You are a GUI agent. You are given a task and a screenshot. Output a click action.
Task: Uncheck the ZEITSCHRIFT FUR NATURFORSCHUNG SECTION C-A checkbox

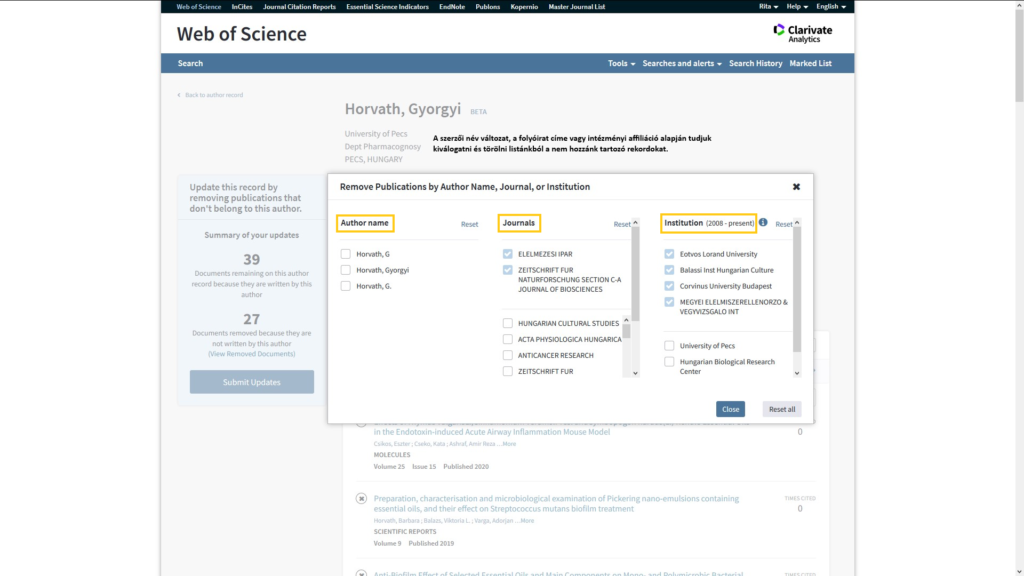(x=507, y=270)
